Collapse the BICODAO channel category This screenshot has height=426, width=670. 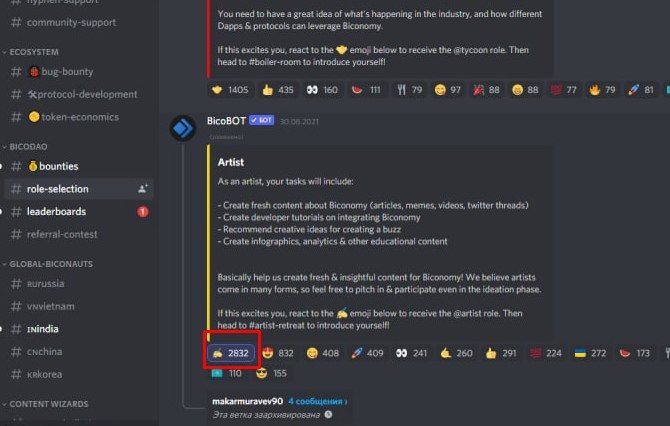tap(25, 147)
